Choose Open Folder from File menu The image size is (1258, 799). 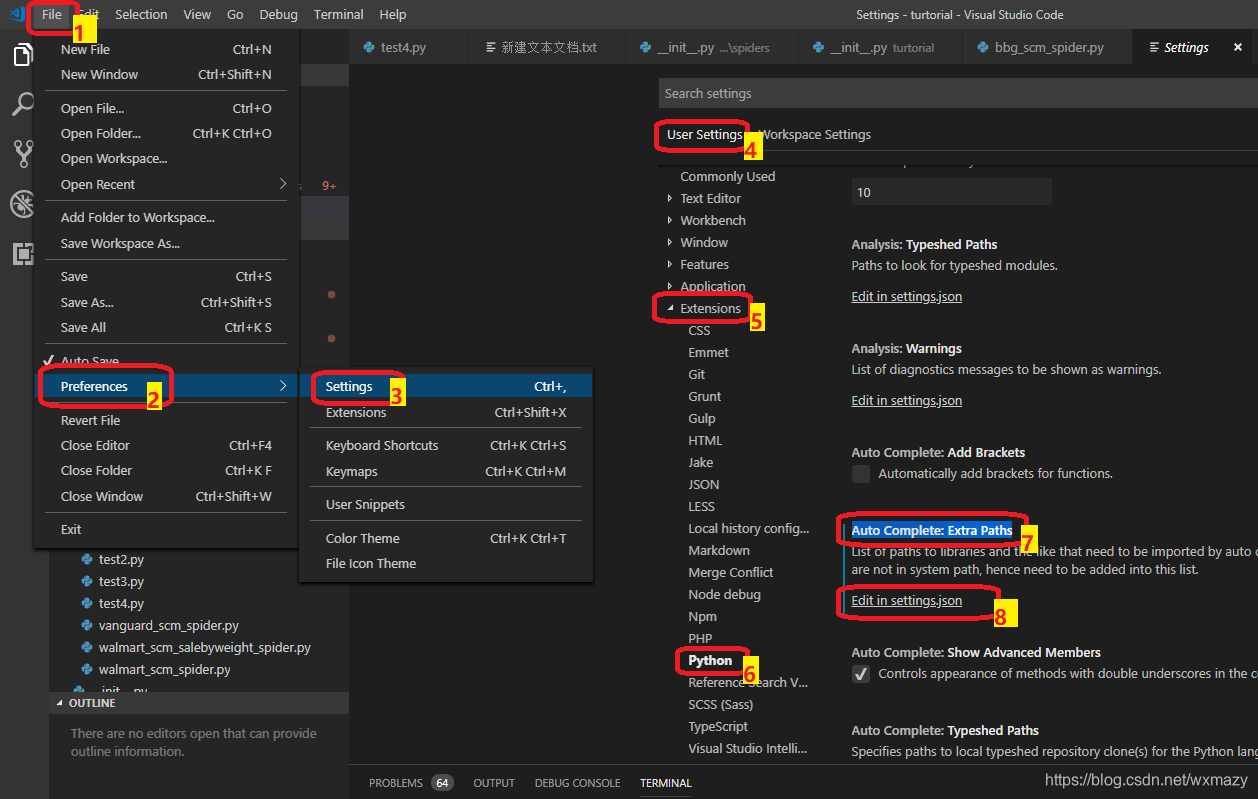tap(166, 134)
